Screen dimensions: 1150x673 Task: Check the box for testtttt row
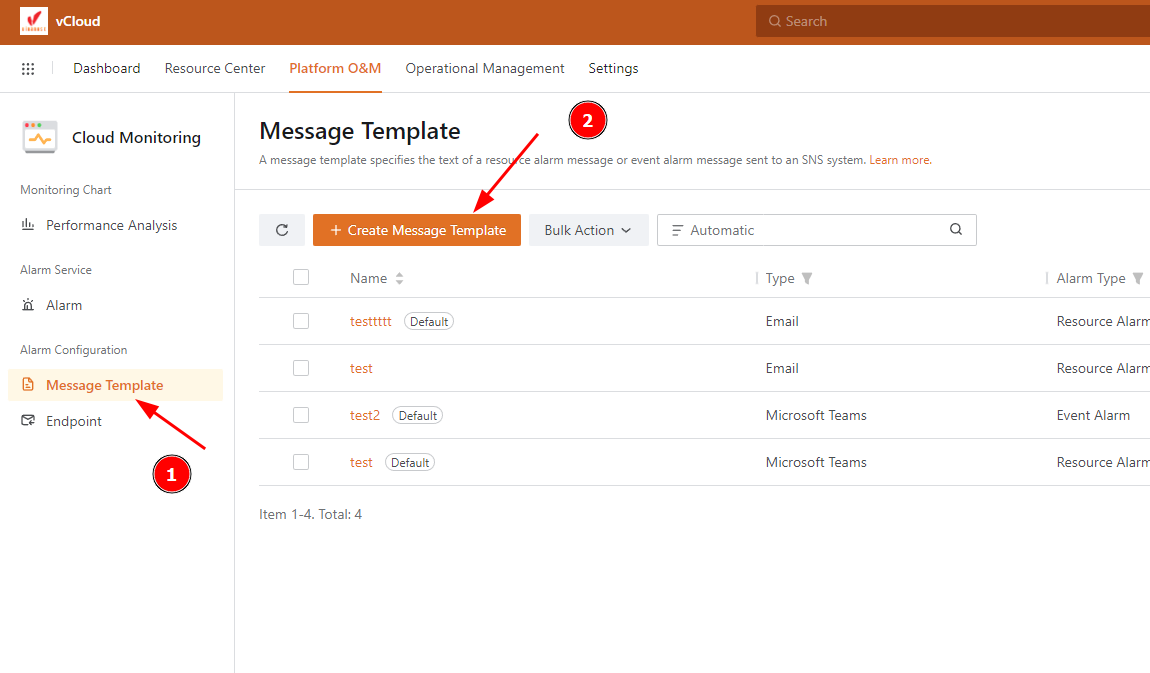(x=301, y=321)
